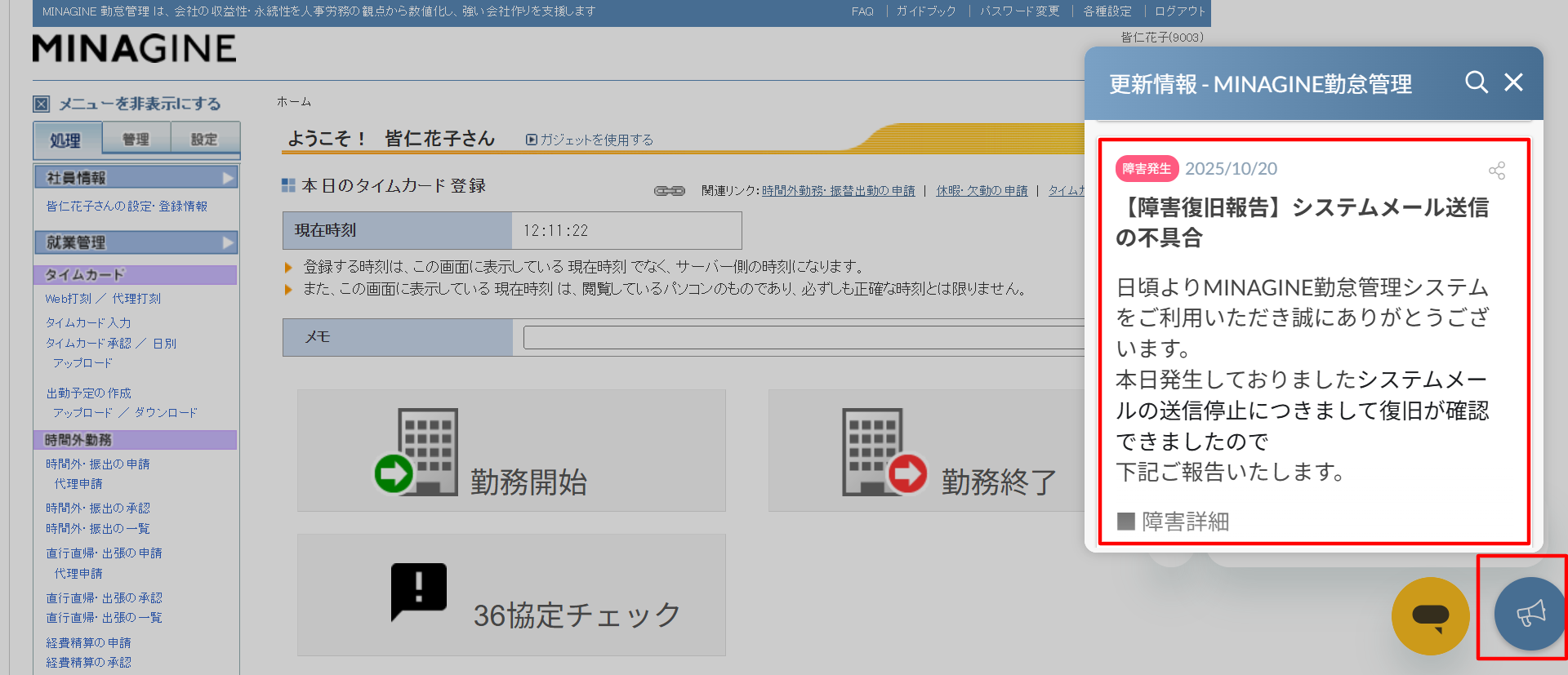Click the megaphone announcements button
This screenshot has height=675, width=1568.
point(1529,614)
